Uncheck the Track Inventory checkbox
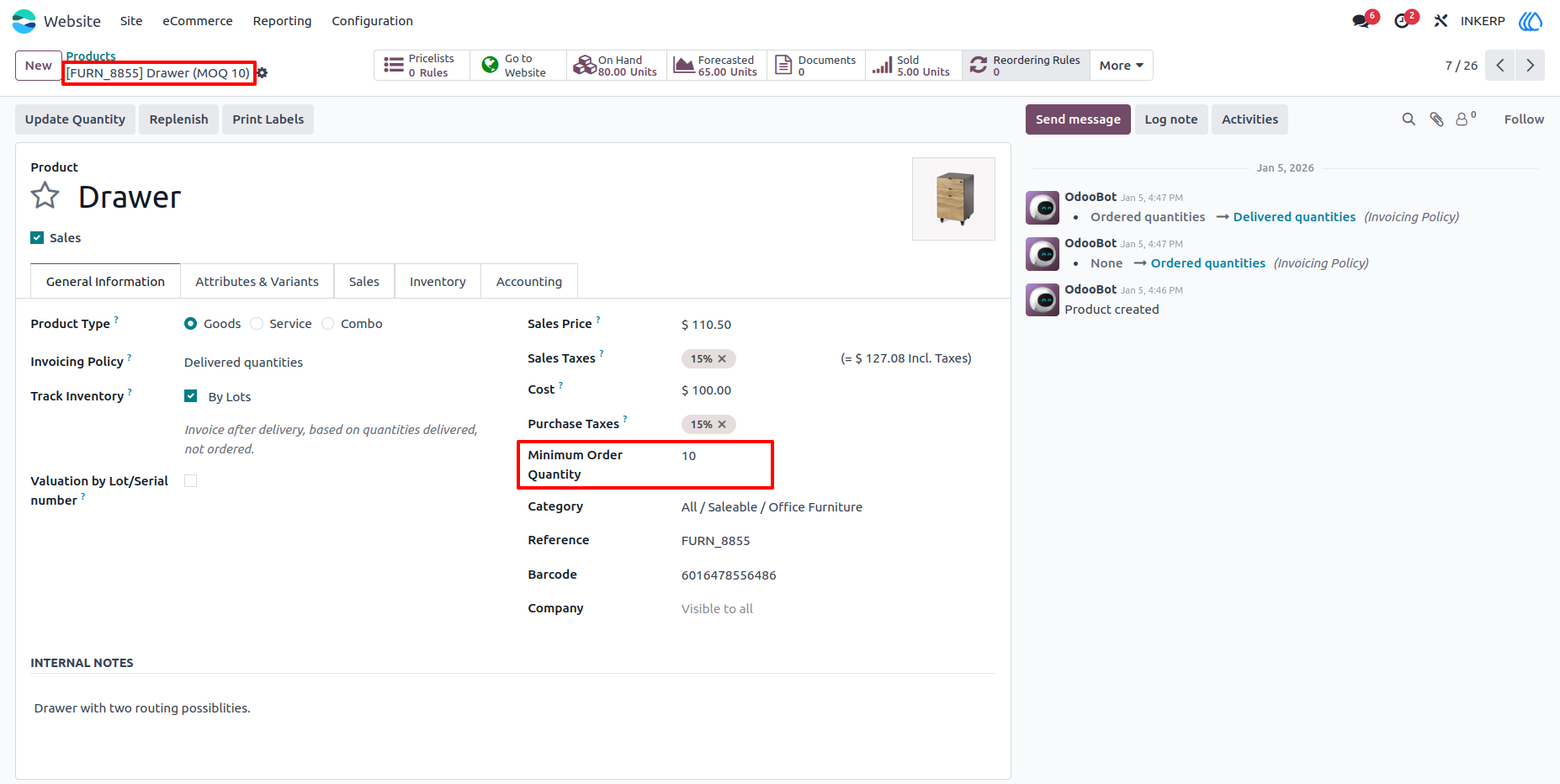This screenshot has width=1560, height=784. (191, 396)
